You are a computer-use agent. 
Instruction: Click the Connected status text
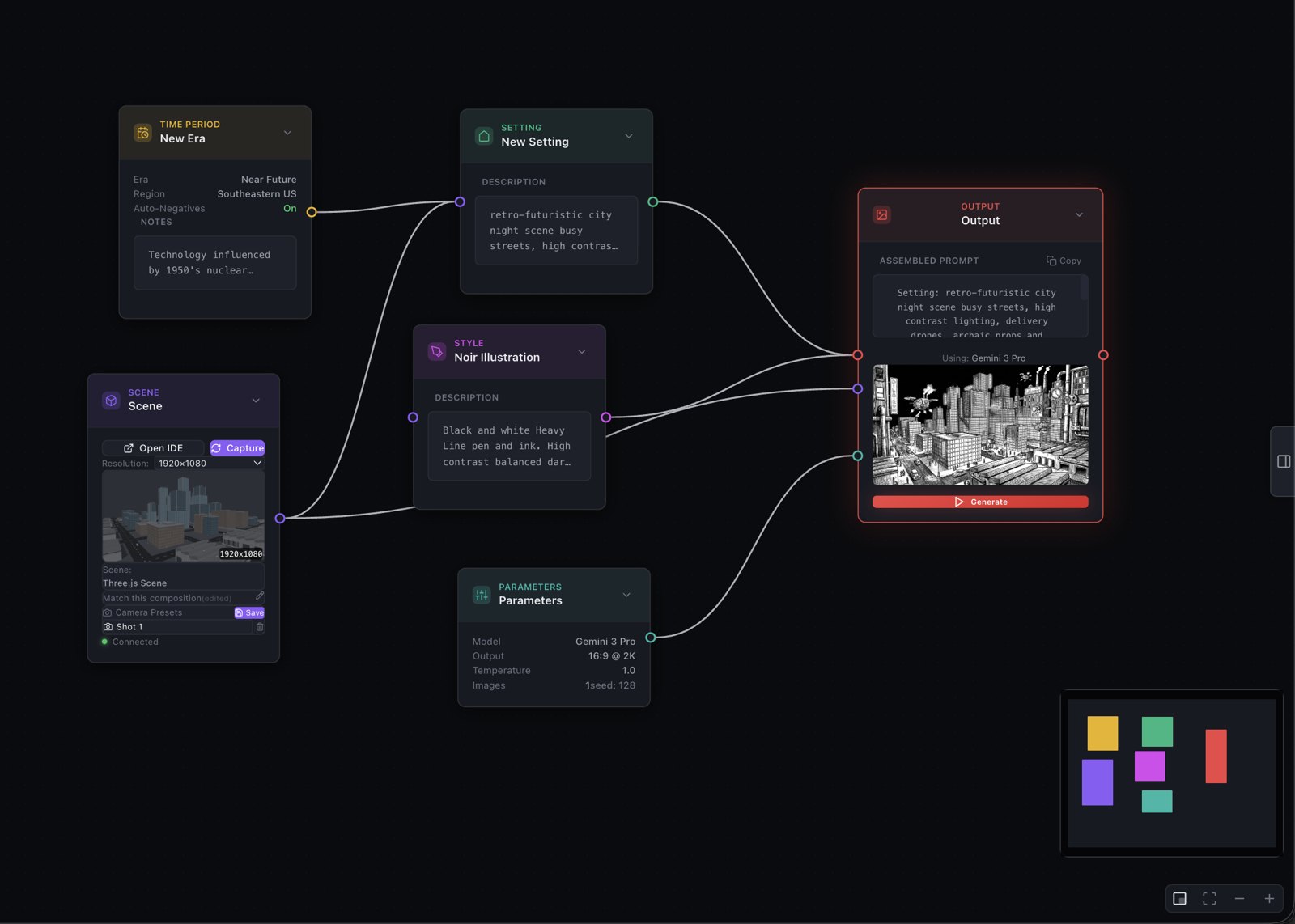[x=135, y=642]
